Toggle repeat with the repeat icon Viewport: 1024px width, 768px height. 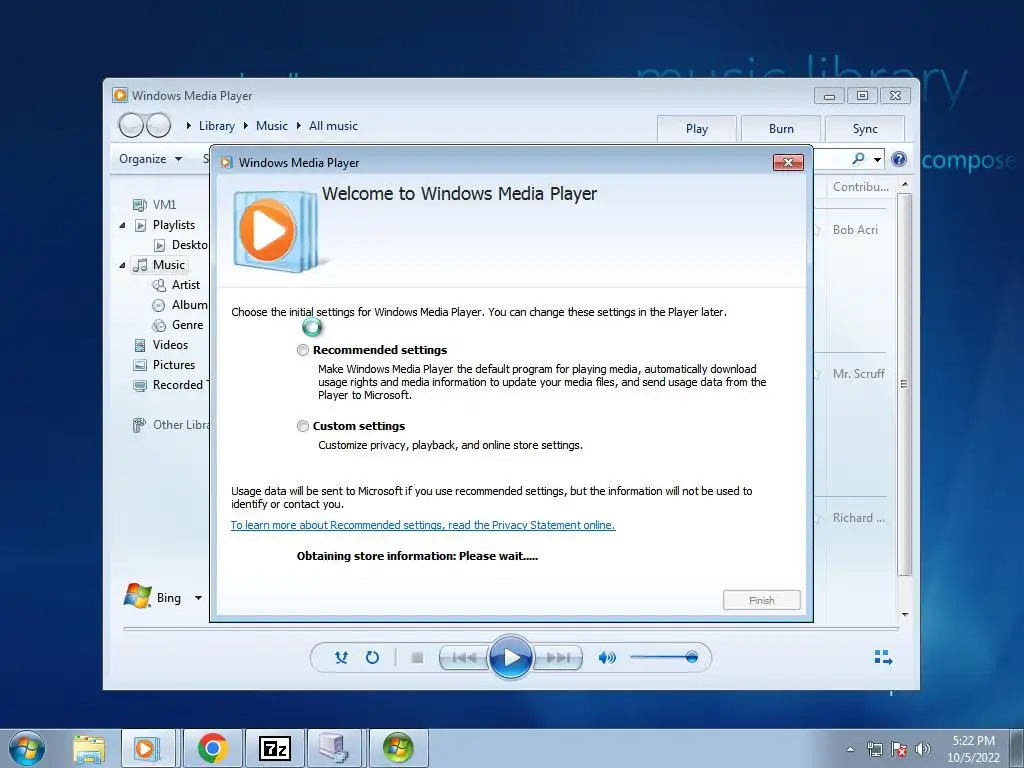click(x=372, y=658)
